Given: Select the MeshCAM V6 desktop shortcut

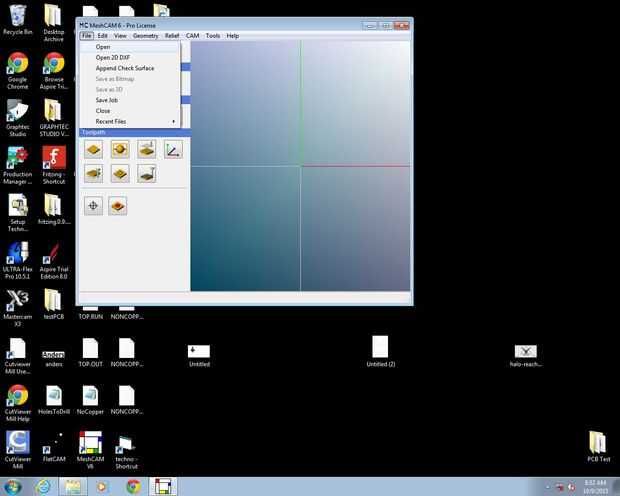Looking at the screenshot, I should click(90, 450).
